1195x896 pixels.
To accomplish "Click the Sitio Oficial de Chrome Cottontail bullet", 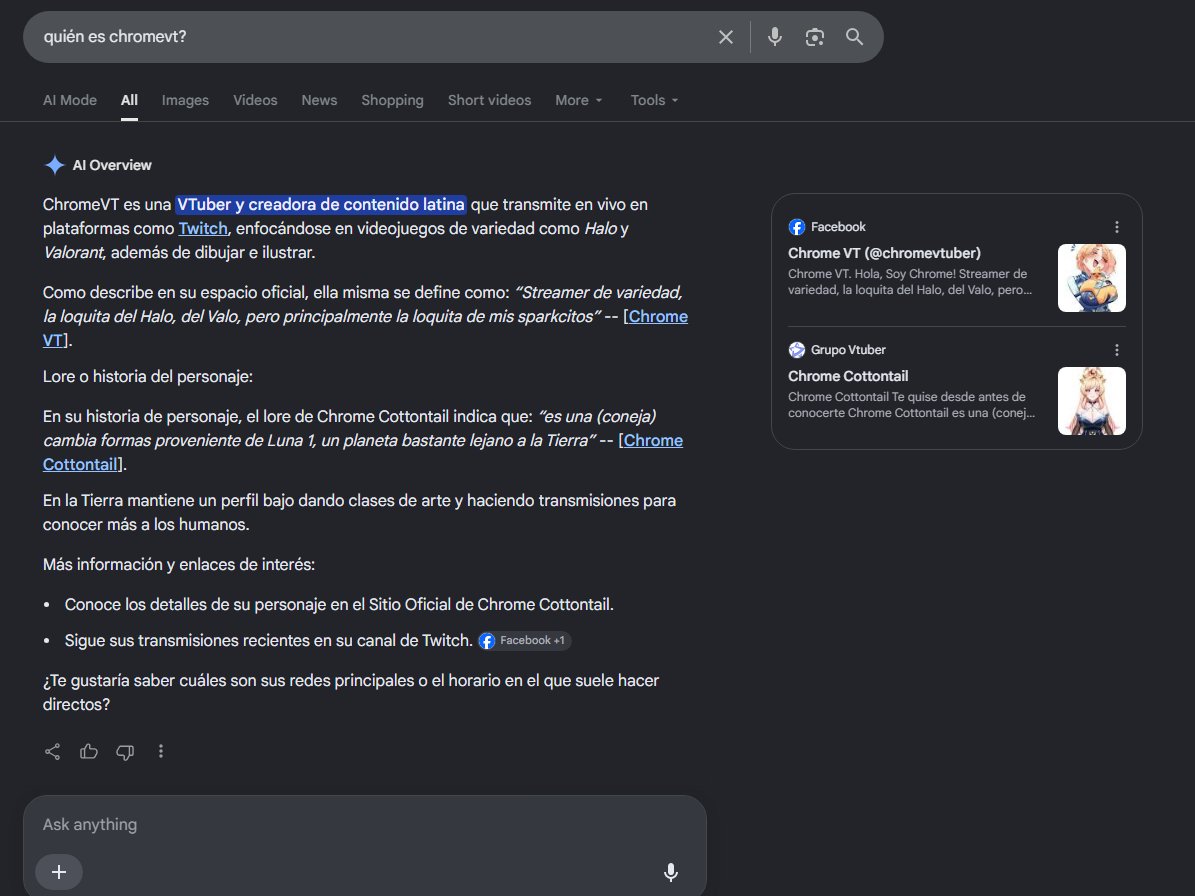I will [x=339, y=604].
